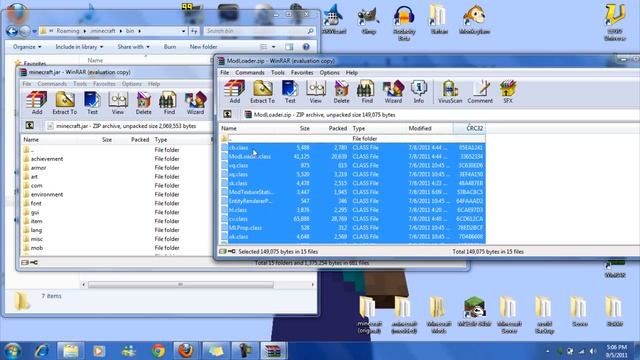640x360 pixels.
Task: Open Google Chrome from taskbar
Action: click(158, 351)
